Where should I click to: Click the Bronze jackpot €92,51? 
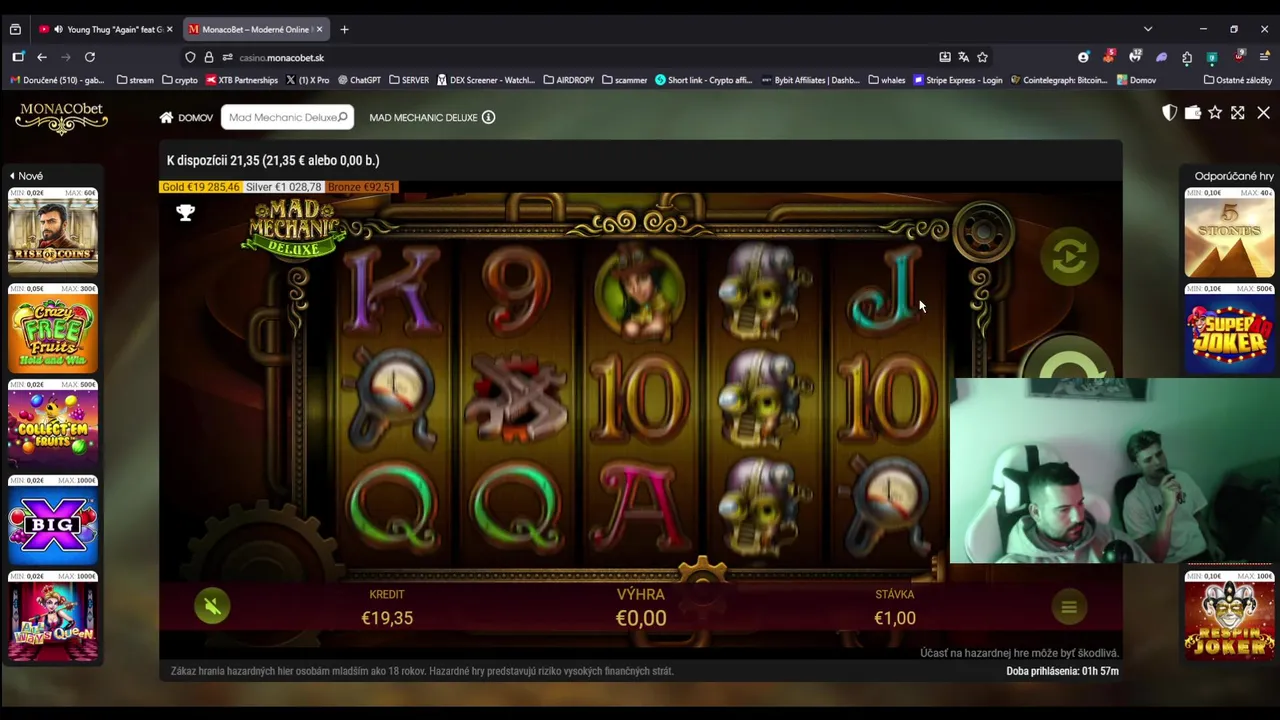point(361,187)
